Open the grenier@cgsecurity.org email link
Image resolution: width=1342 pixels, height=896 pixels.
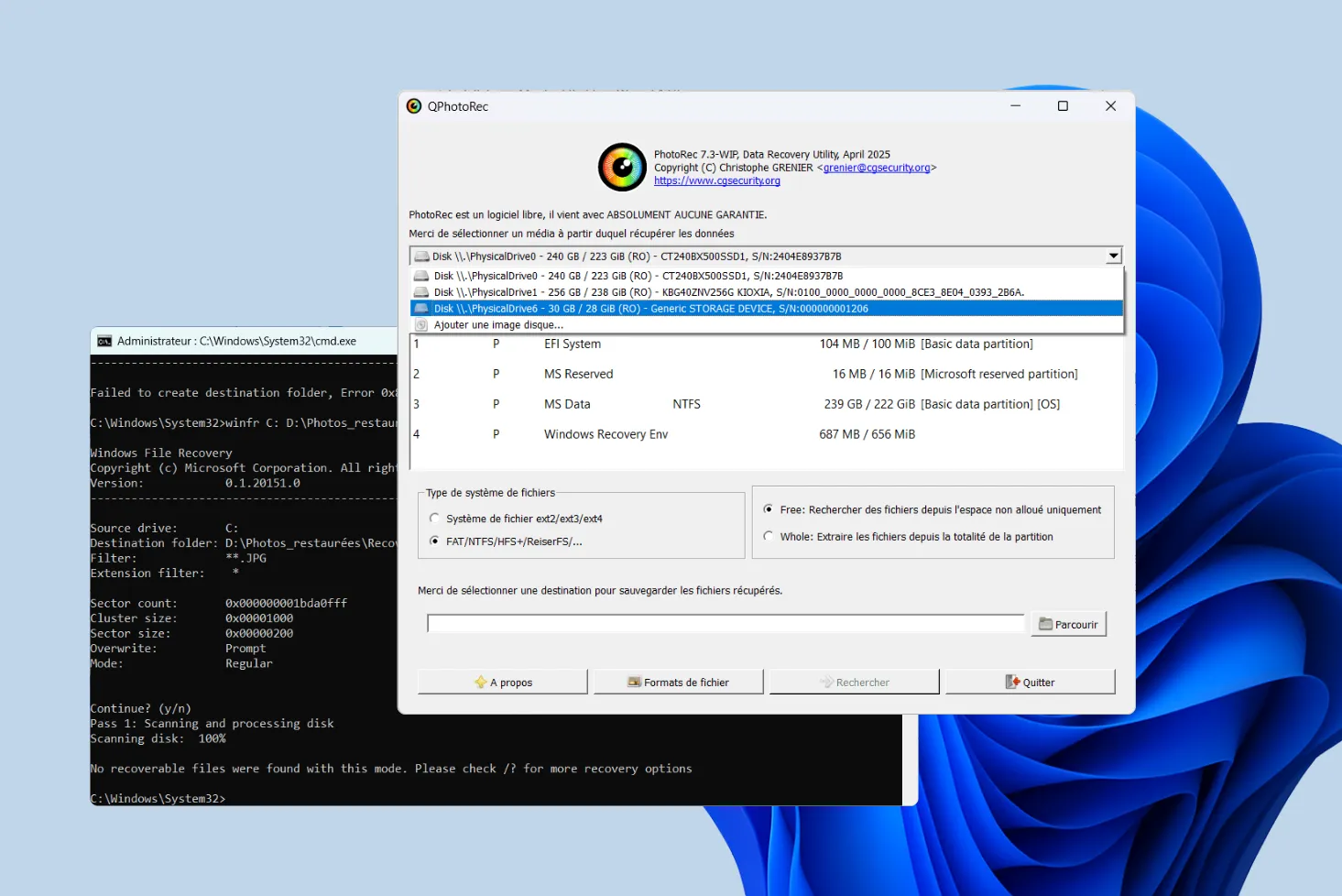877,168
